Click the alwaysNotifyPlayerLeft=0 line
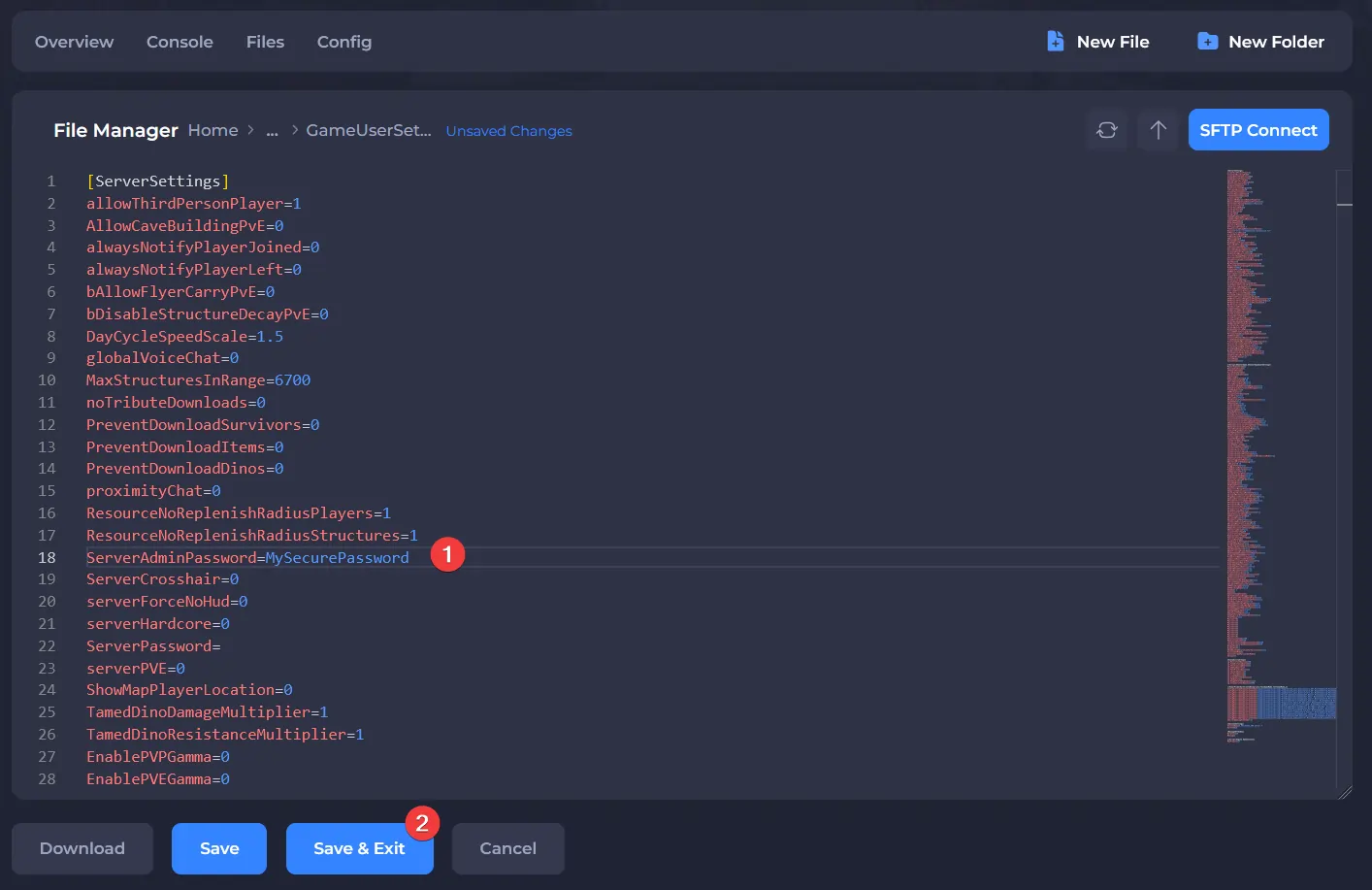The width and height of the screenshot is (1372, 890). pyautogui.click(x=193, y=270)
